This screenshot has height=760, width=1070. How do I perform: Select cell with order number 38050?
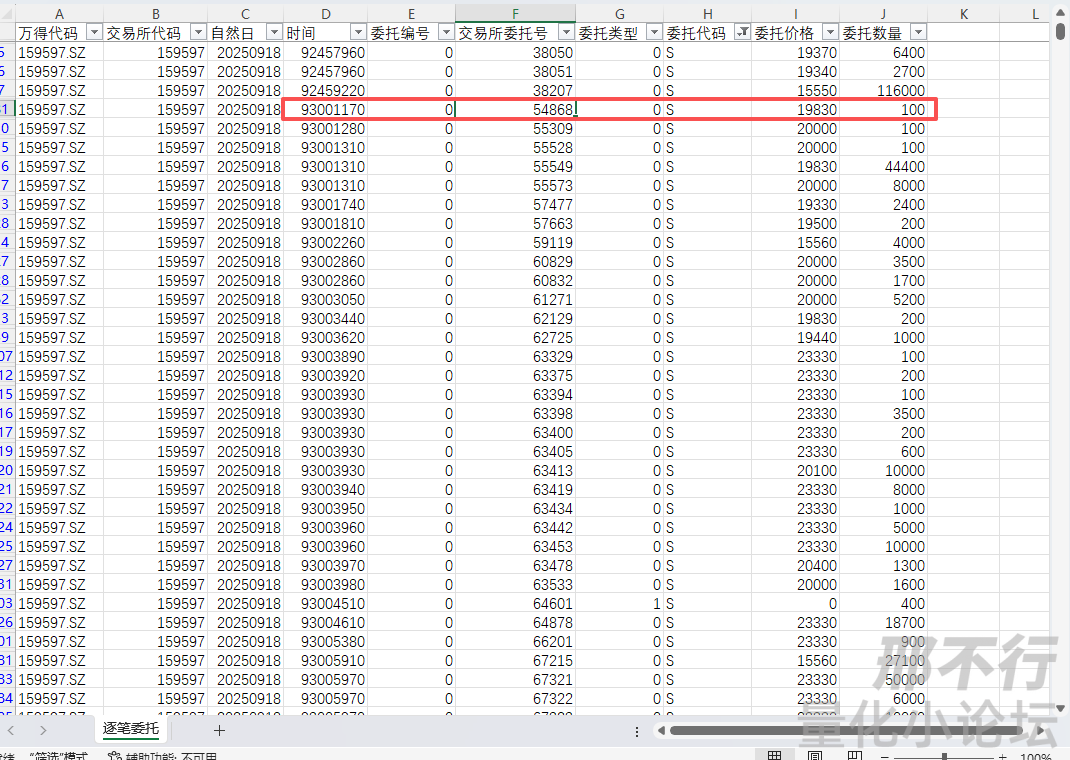[x=515, y=53]
